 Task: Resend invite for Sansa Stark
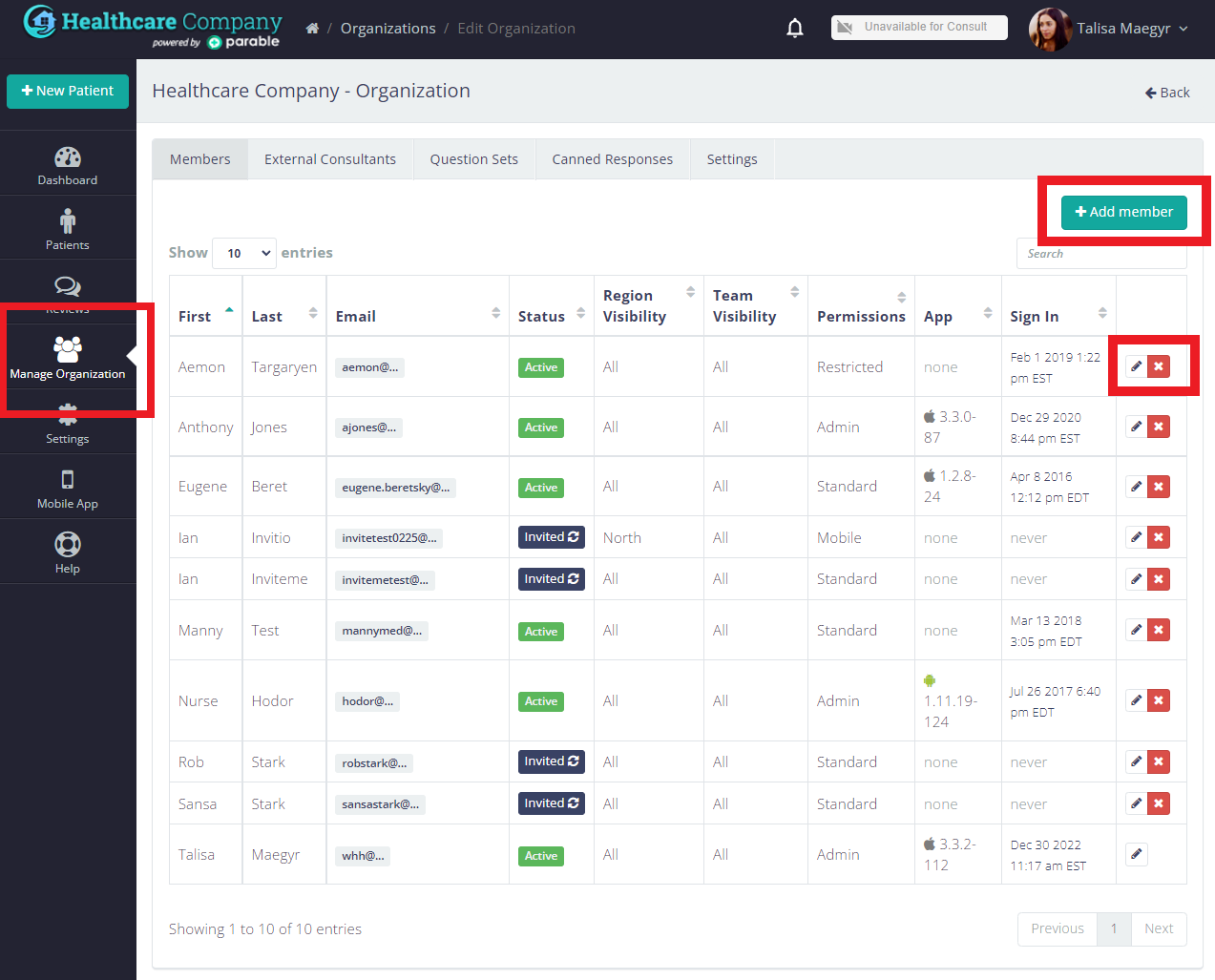pos(552,803)
